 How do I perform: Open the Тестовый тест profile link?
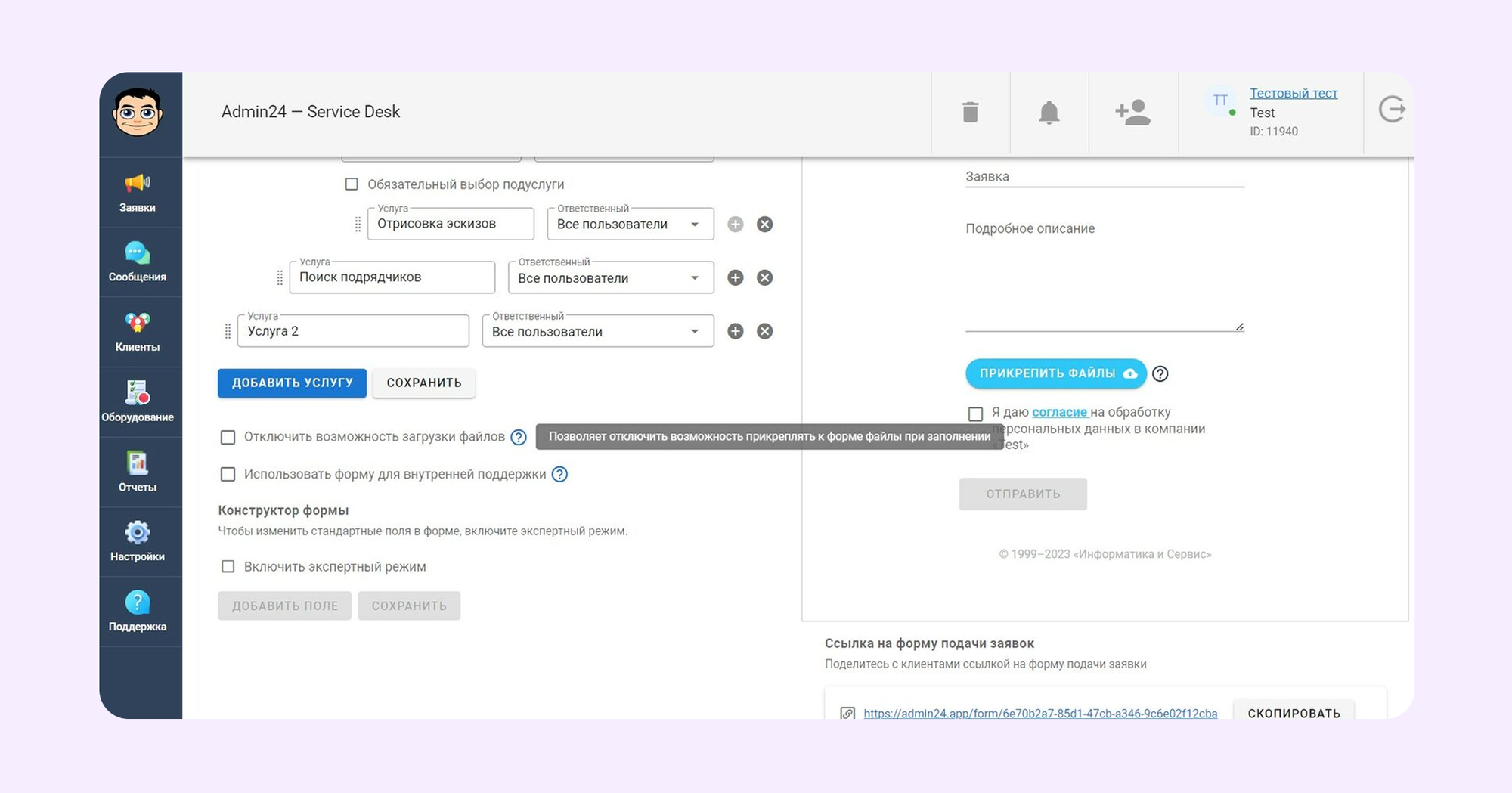[x=1293, y=93]
